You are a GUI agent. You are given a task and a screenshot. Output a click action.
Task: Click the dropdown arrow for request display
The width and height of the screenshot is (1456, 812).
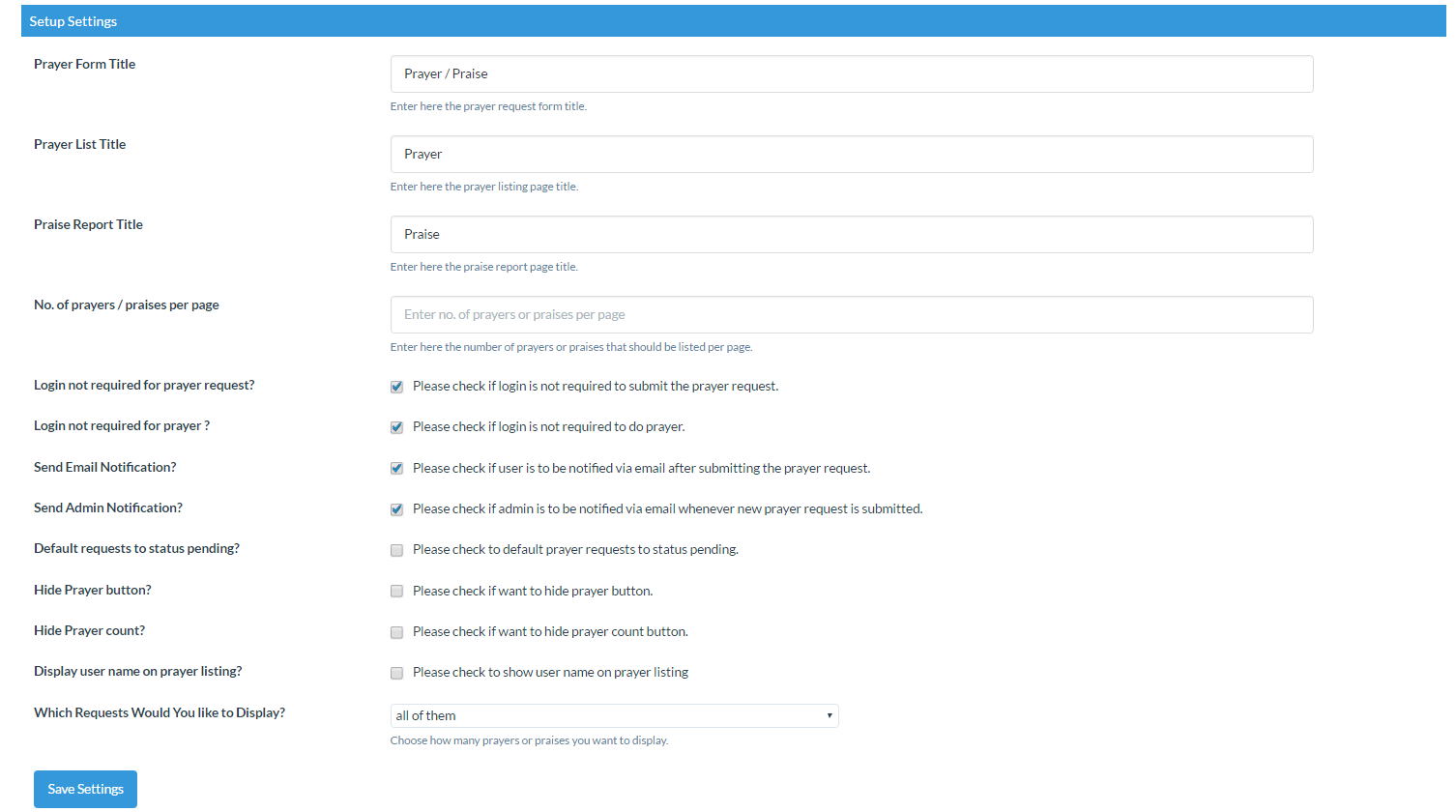pos(830,716)
